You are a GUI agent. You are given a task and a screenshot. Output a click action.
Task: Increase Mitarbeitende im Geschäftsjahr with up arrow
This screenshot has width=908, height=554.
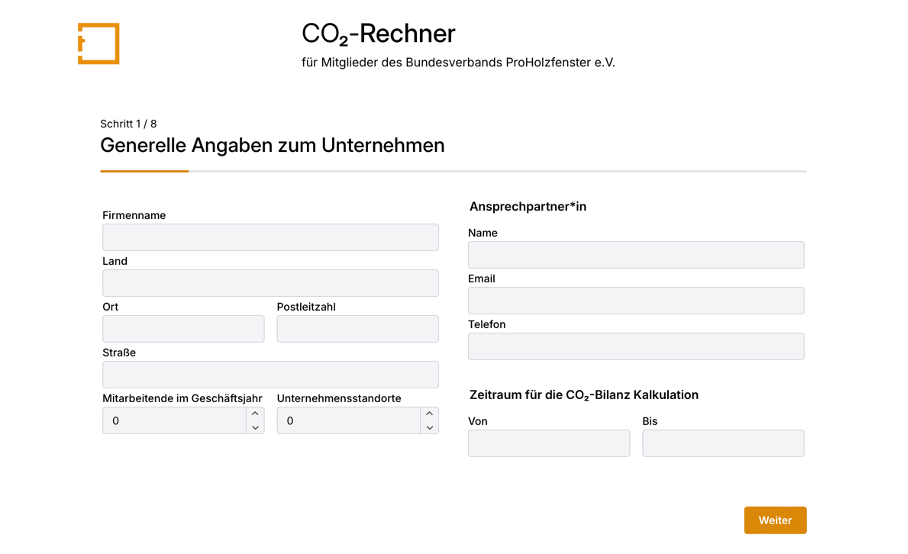(x=255, y=413)
